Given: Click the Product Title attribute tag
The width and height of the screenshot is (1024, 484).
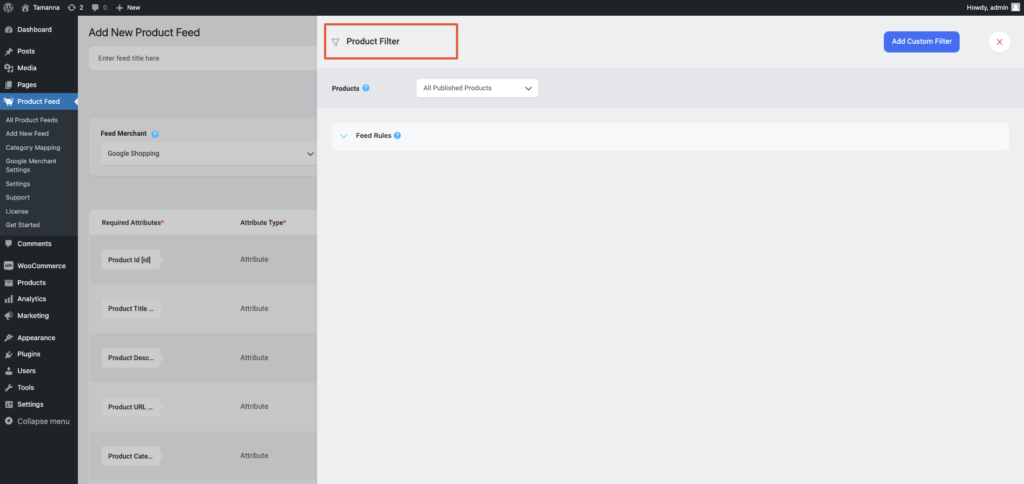Looking at the screenshot, I should click(x=131, y=309).
